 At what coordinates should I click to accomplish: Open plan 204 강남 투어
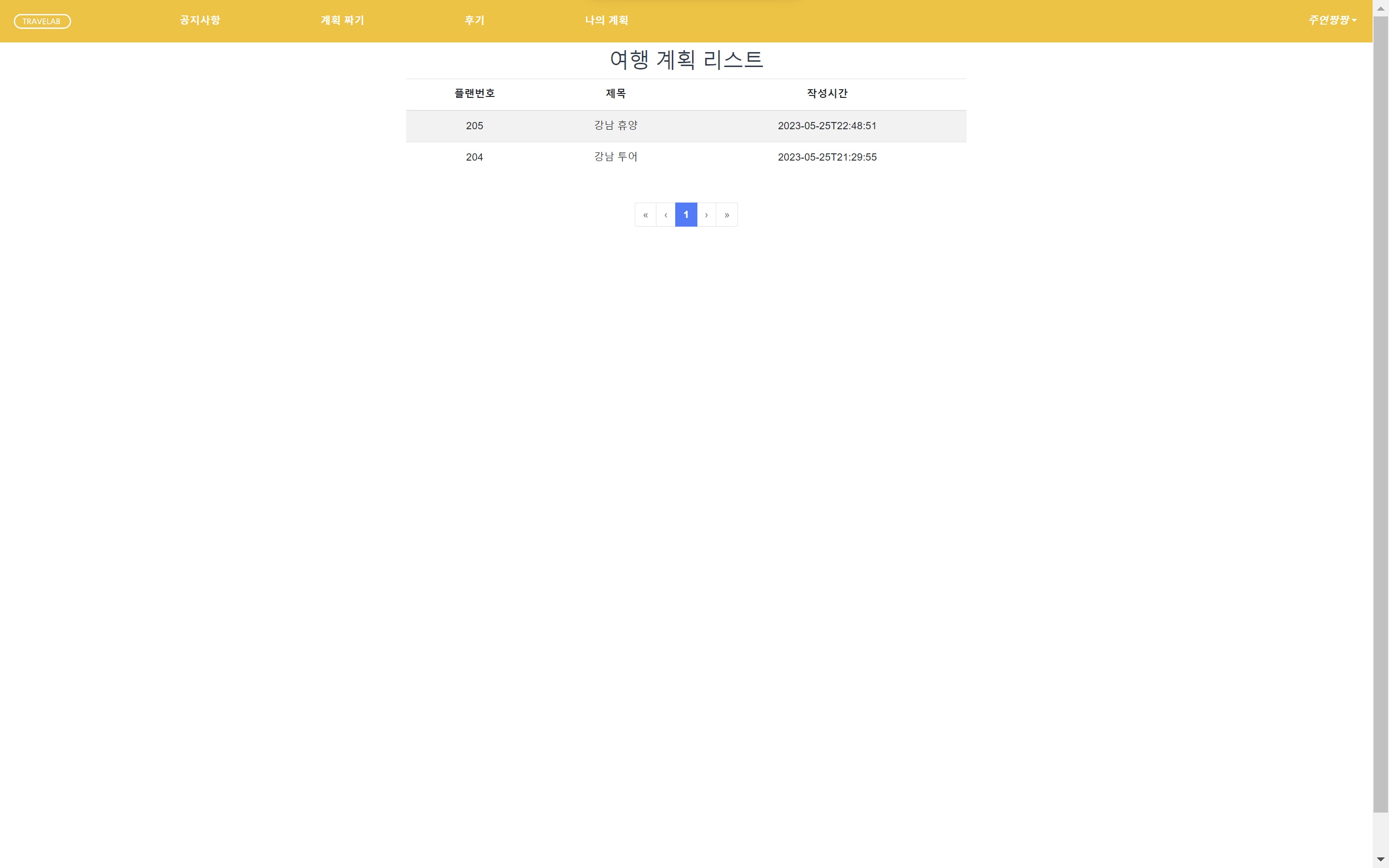[x=615, y=157]
